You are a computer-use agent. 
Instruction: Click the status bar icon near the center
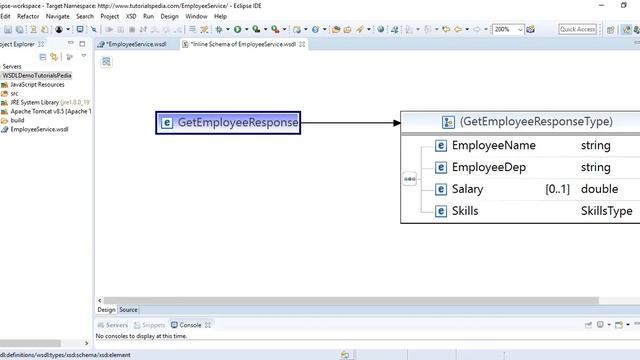(x=345, y=355)
